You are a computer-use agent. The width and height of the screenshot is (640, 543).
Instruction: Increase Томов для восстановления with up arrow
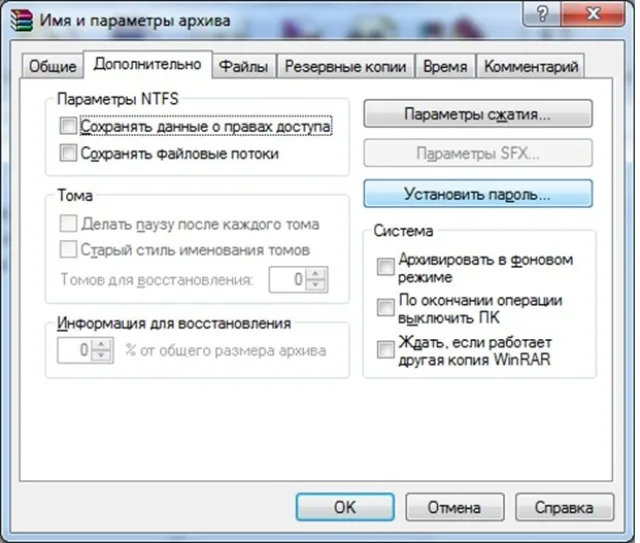pos(316,273)
